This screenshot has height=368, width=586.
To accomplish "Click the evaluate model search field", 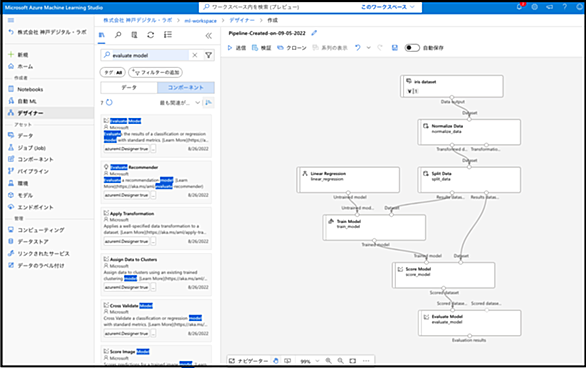I will click(149, 55).
